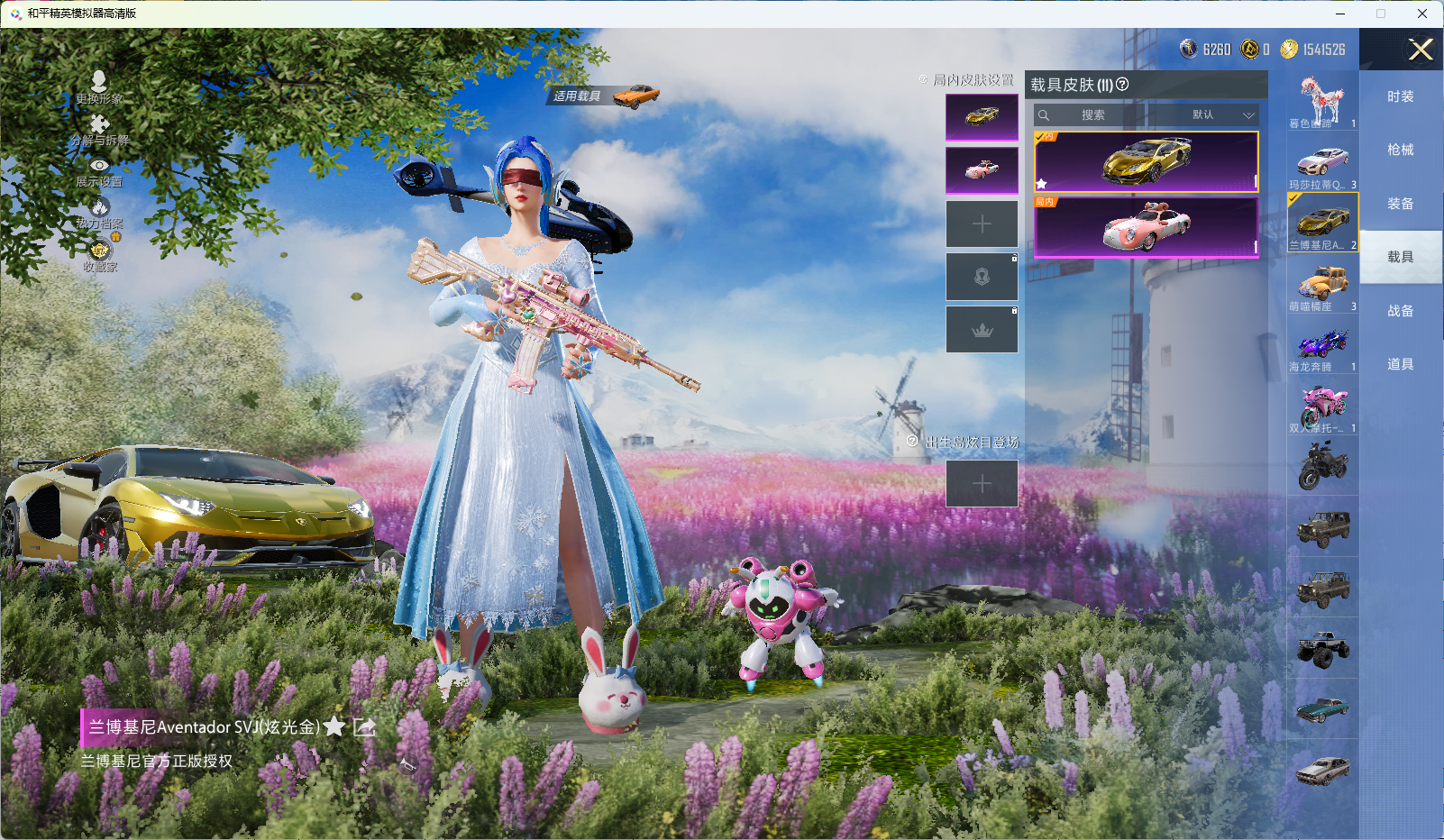The width and height of the screenshot is (1444, 840).
Task: Favorite the vehicle using the star icon
Action: [x=334, y=726]
